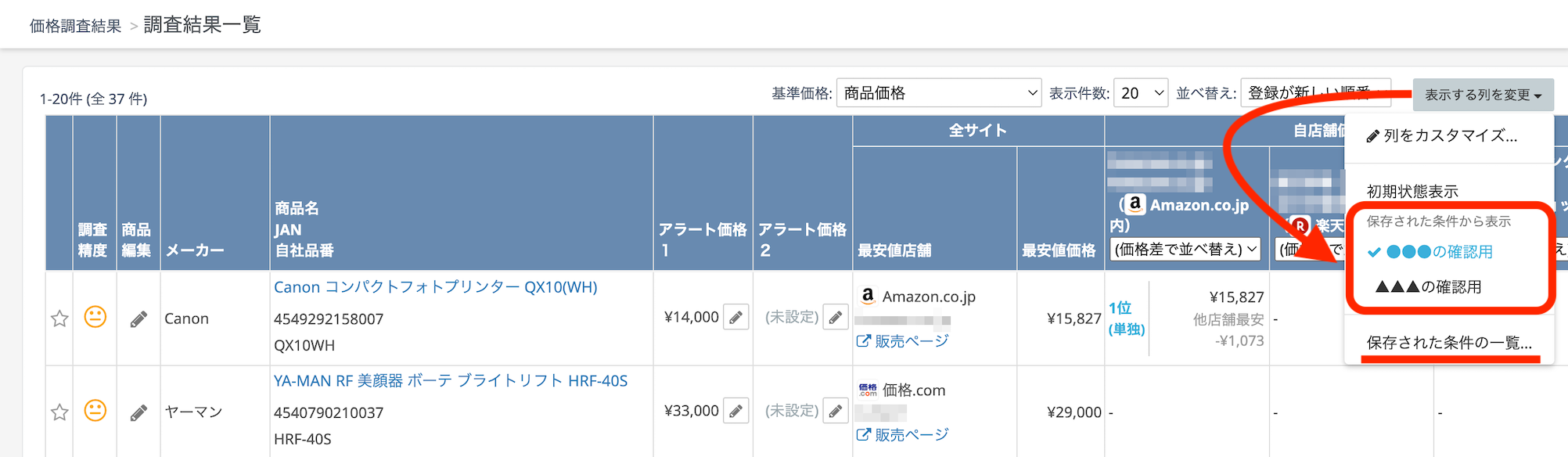Edit ¥14,000 alert price 1
The width and height of the screenshot is (1568, 457).
(735, 318)
